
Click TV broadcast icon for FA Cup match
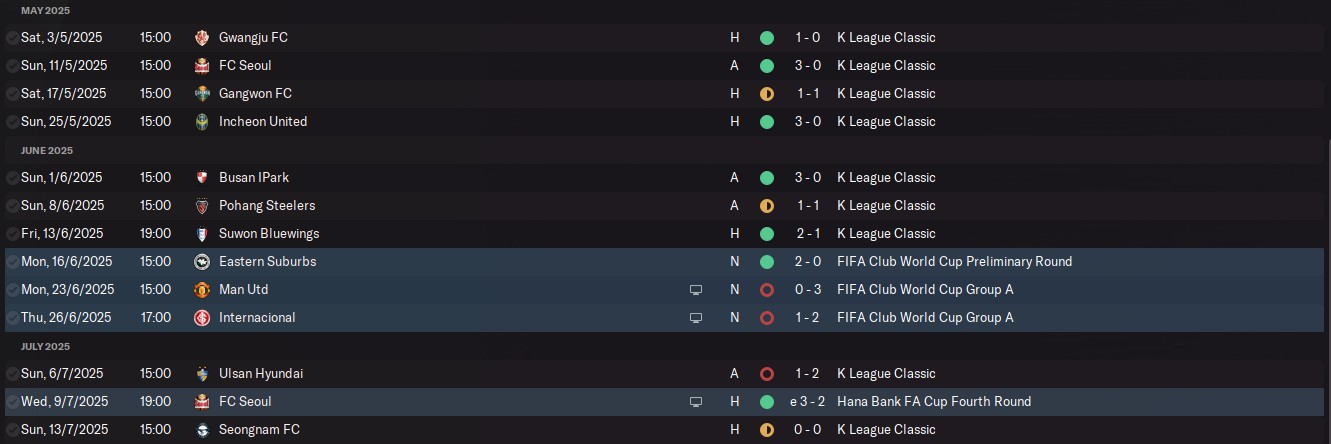click(x=696, y=402)
